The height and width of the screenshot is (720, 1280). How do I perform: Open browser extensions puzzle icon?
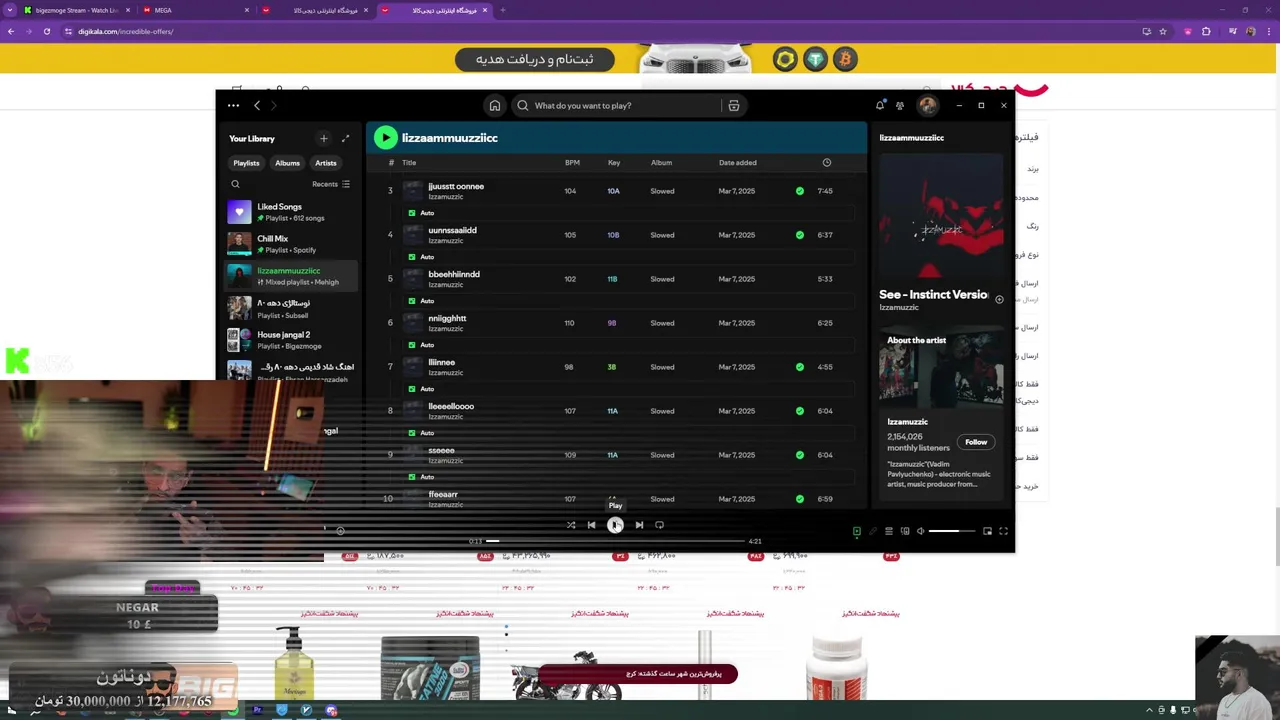(x=1206, y=31)
